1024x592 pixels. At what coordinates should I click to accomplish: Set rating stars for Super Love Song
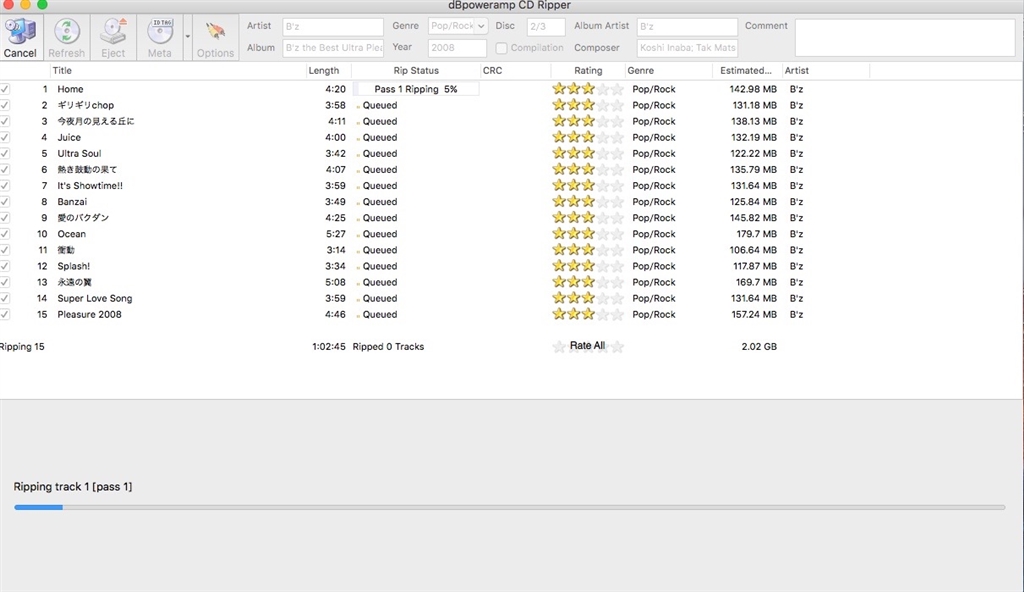588,298
